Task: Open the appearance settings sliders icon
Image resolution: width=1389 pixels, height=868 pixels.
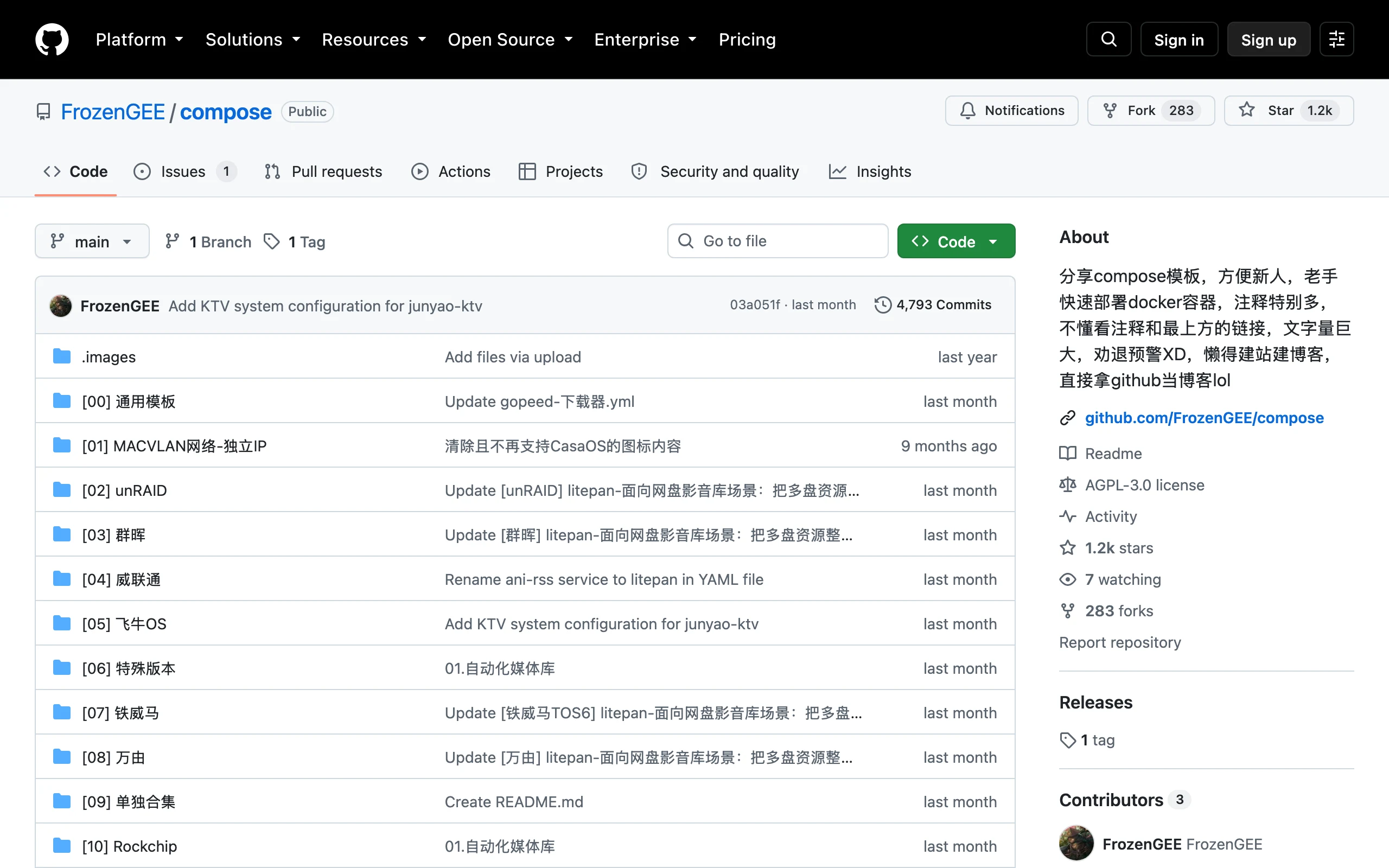Action: (1336, 40)
